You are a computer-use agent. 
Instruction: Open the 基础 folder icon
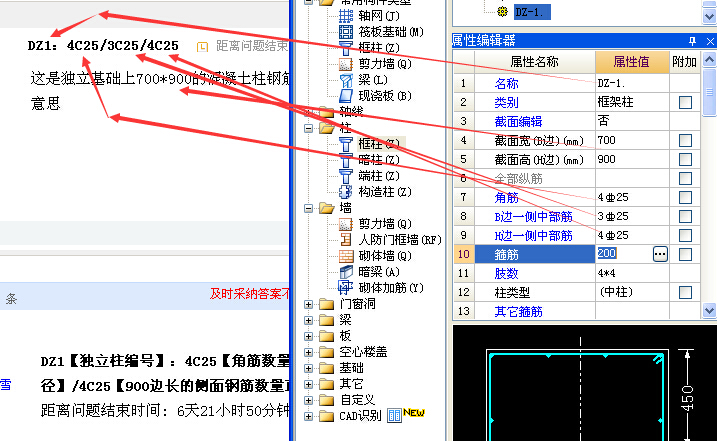coord(326,368)
